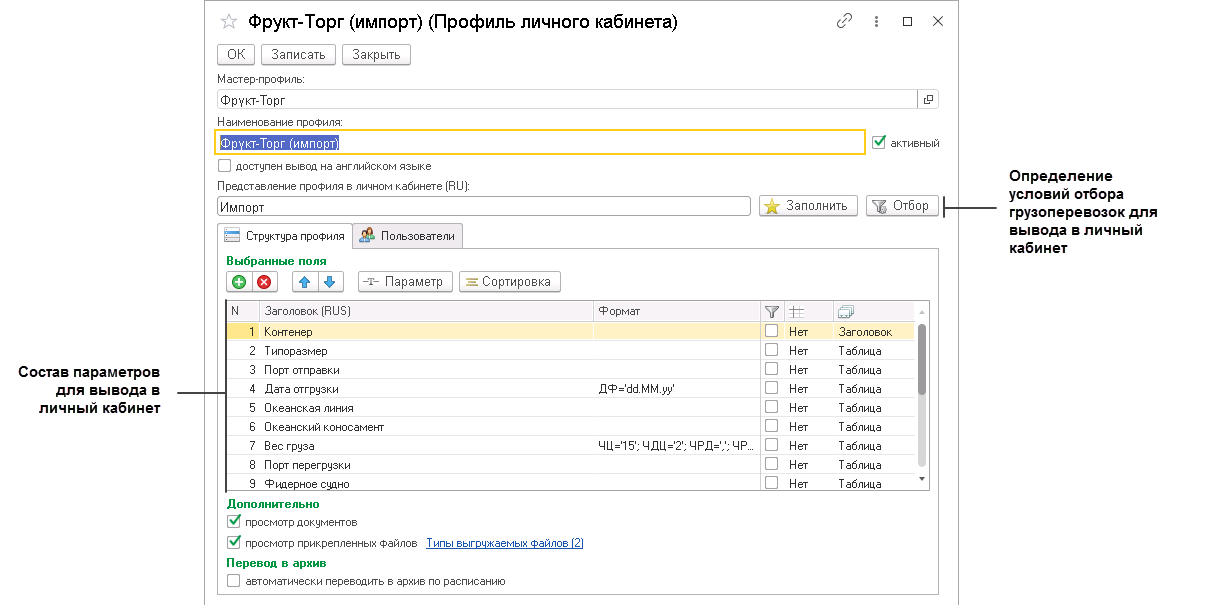Move the selected field up
This screenshot has width=1212, height=605.
point(305,282)
